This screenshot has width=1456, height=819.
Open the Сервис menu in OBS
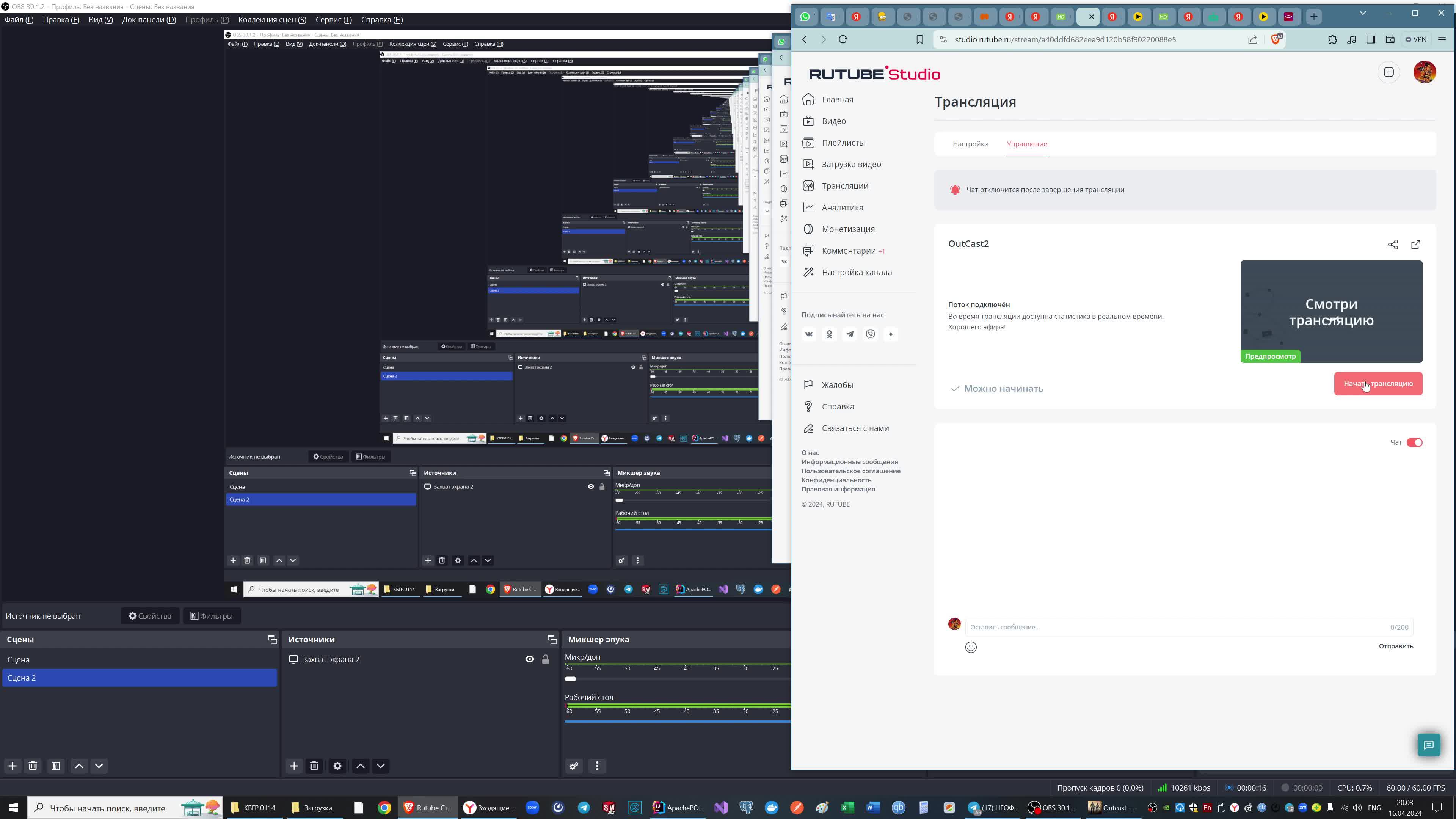point(334,20)
